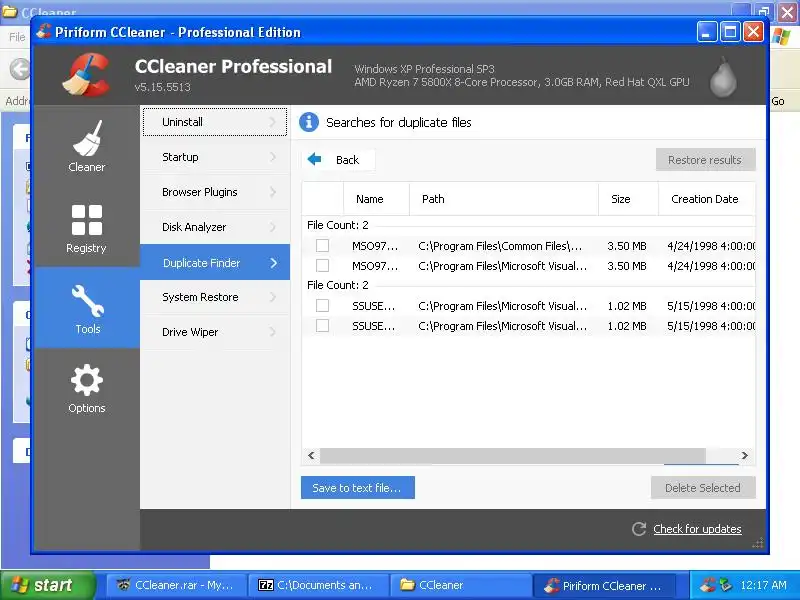Click the 12:17 AM clock

tap(763, 585)
